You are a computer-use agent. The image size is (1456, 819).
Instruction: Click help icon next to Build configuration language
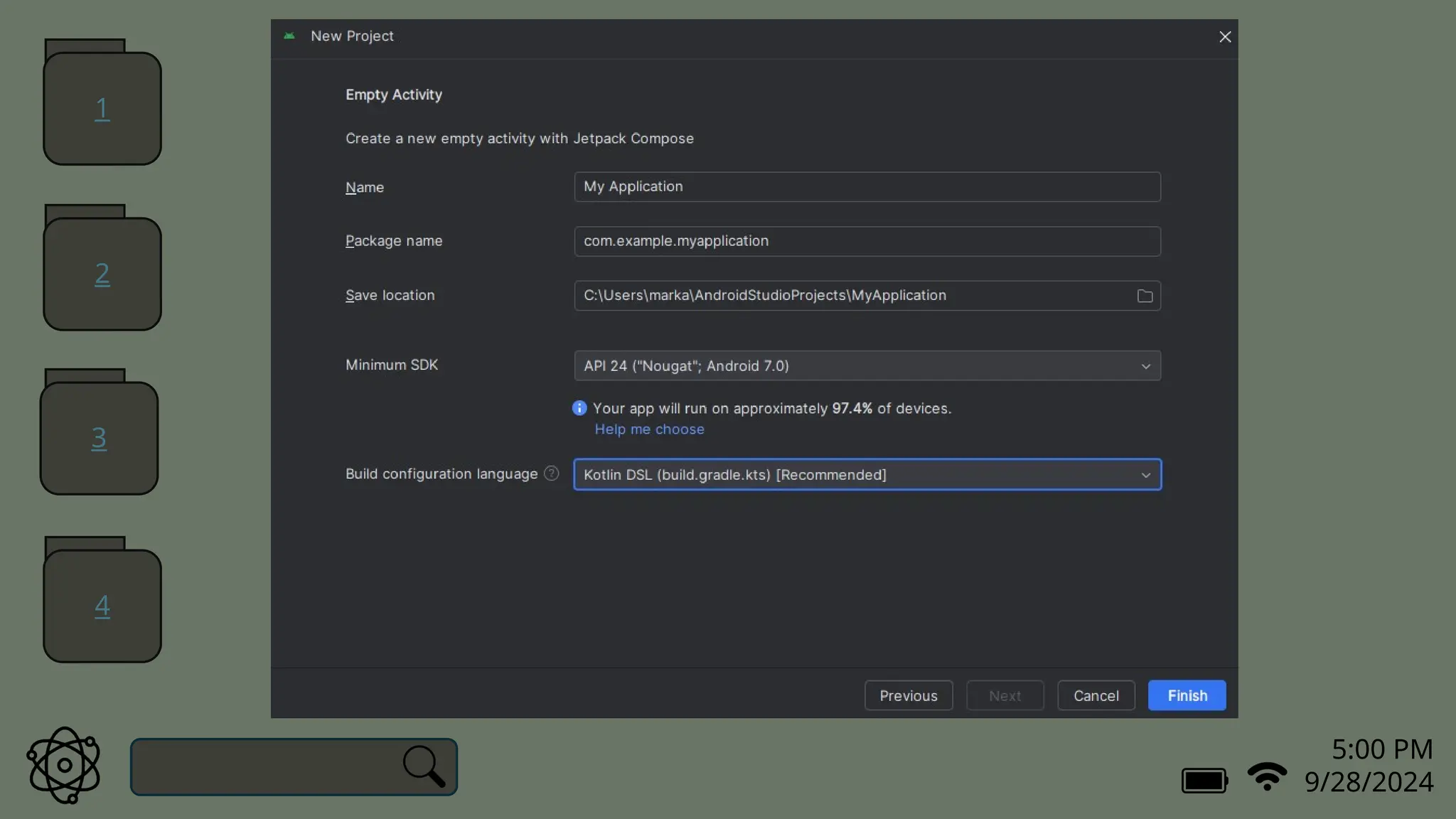tap(552, 473)
